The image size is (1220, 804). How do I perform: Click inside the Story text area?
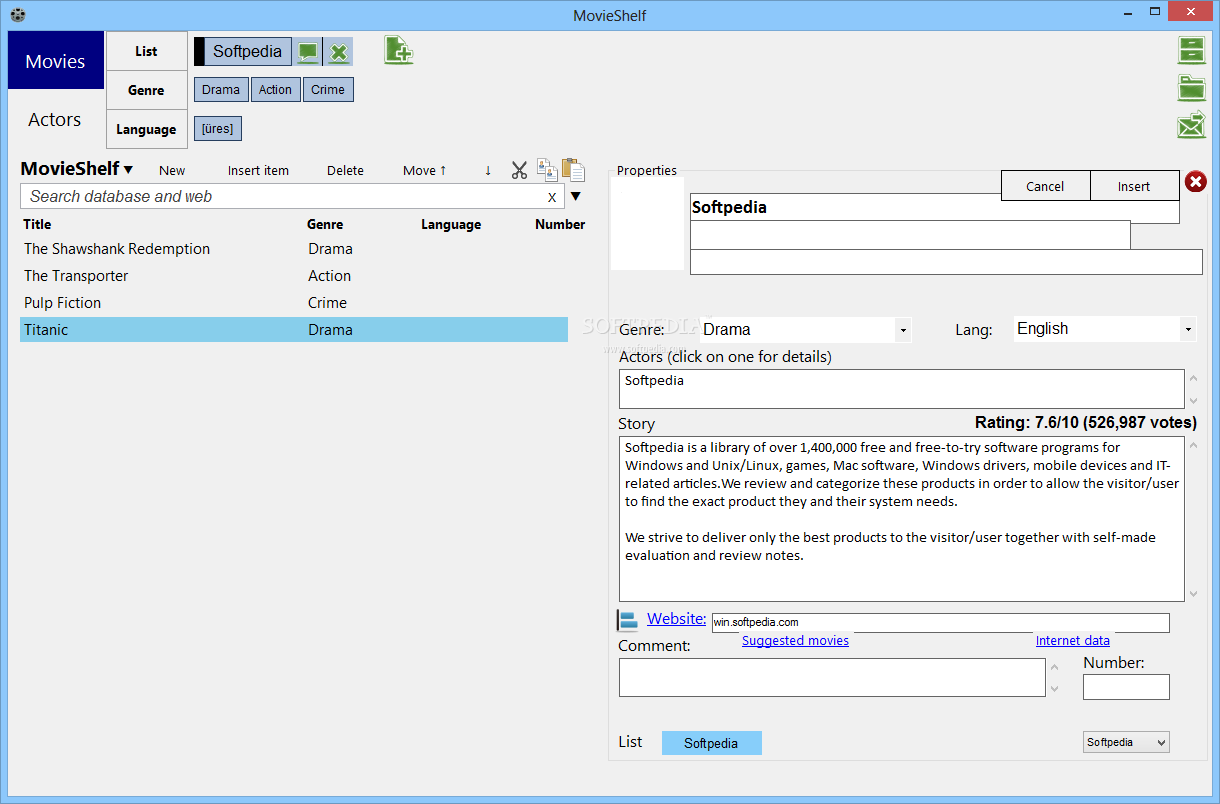coord(901,518)
